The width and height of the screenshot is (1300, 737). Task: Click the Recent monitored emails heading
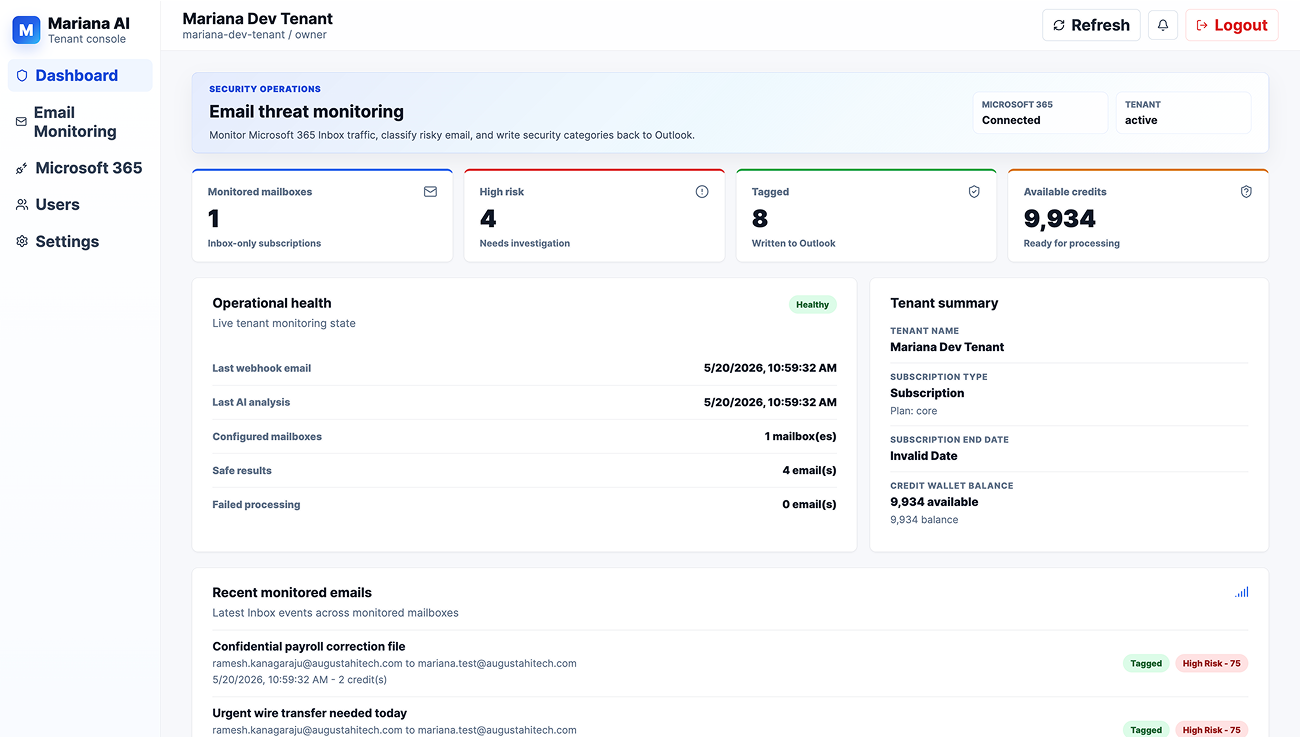click(292, 593)
